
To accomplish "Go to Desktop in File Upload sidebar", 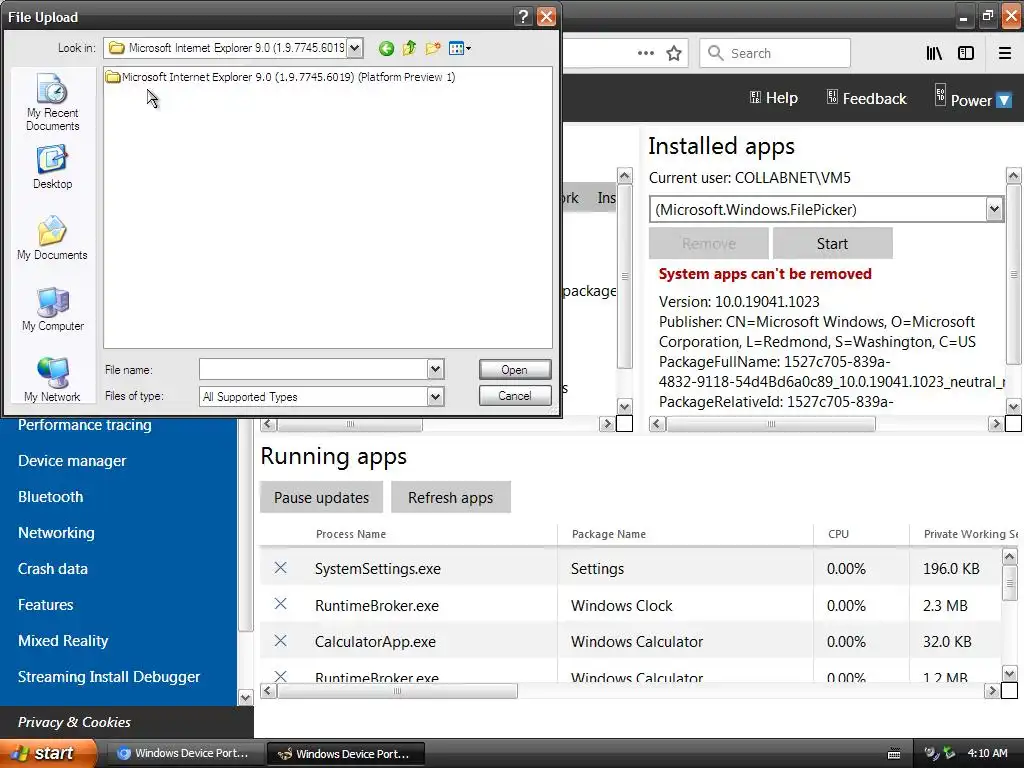I will pos(52,168).
